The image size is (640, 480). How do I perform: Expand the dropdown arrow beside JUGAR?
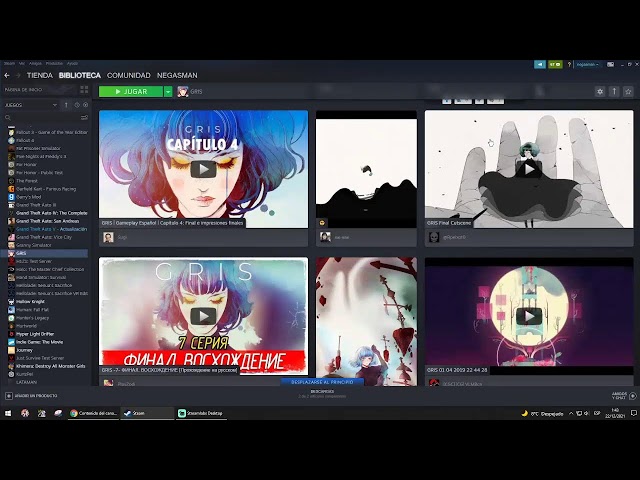[168, 91]
